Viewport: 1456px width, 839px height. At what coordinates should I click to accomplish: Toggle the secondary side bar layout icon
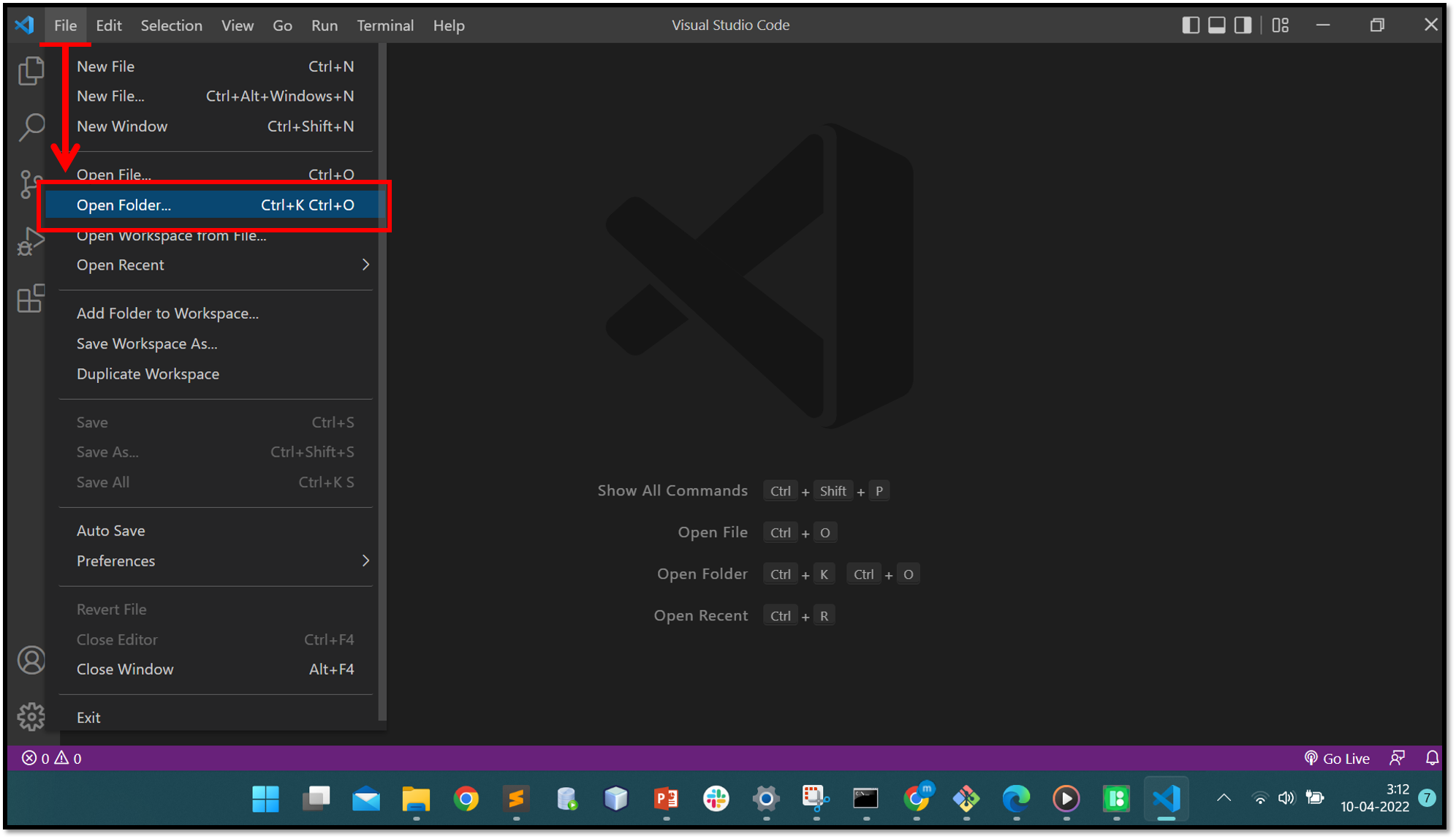pyautogui.click(x=1243, y=25)
